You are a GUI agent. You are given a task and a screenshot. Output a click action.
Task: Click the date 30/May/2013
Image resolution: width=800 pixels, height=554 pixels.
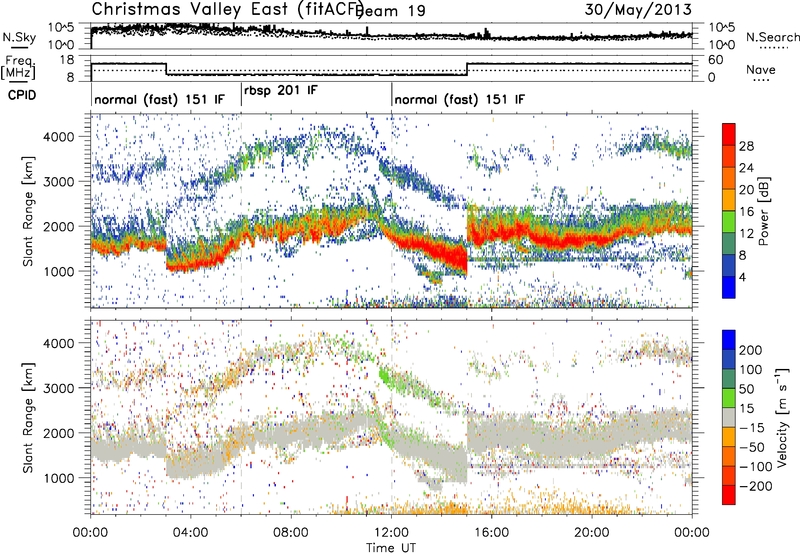[x=638, y=10]
